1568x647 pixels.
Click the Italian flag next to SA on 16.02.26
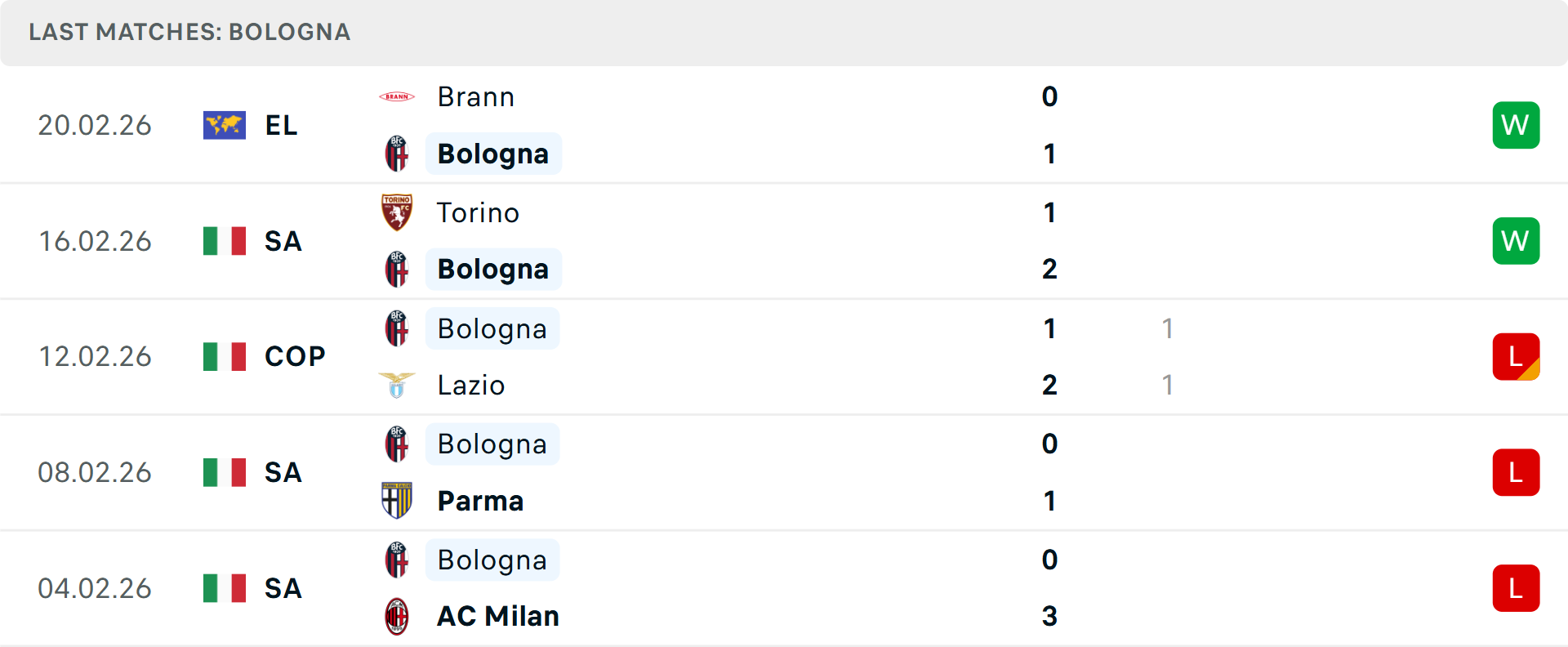pos(225,241)
